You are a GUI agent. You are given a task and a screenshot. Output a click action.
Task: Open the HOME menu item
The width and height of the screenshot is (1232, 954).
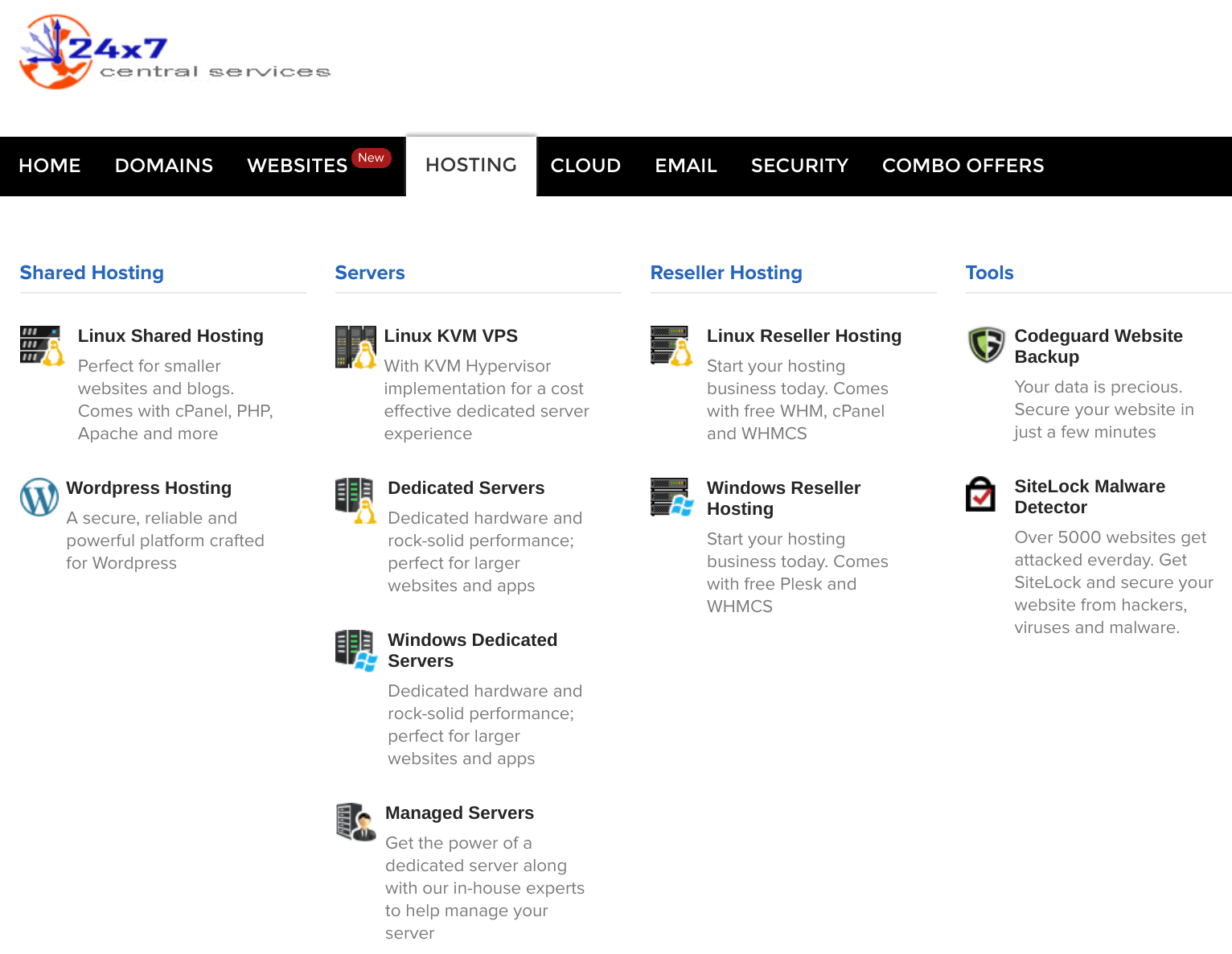[50, 166]
